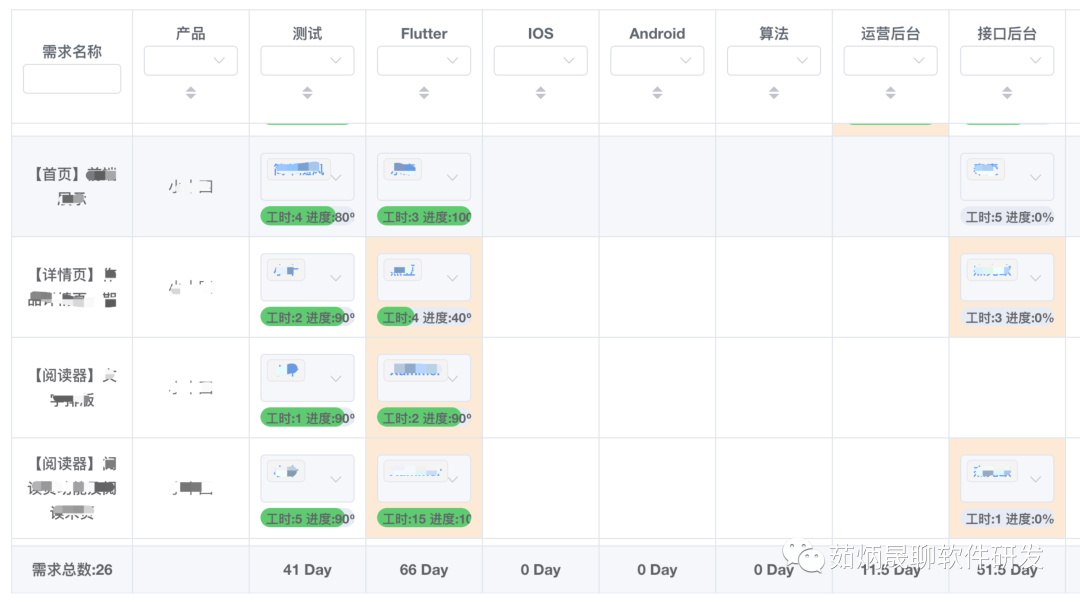Click the 需求总数:26 summary cell

coord(72,570)
